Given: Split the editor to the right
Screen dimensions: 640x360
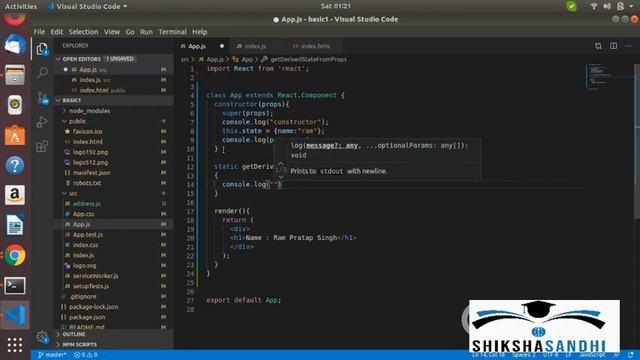Looking at the screenshot, I should (613, 46).
